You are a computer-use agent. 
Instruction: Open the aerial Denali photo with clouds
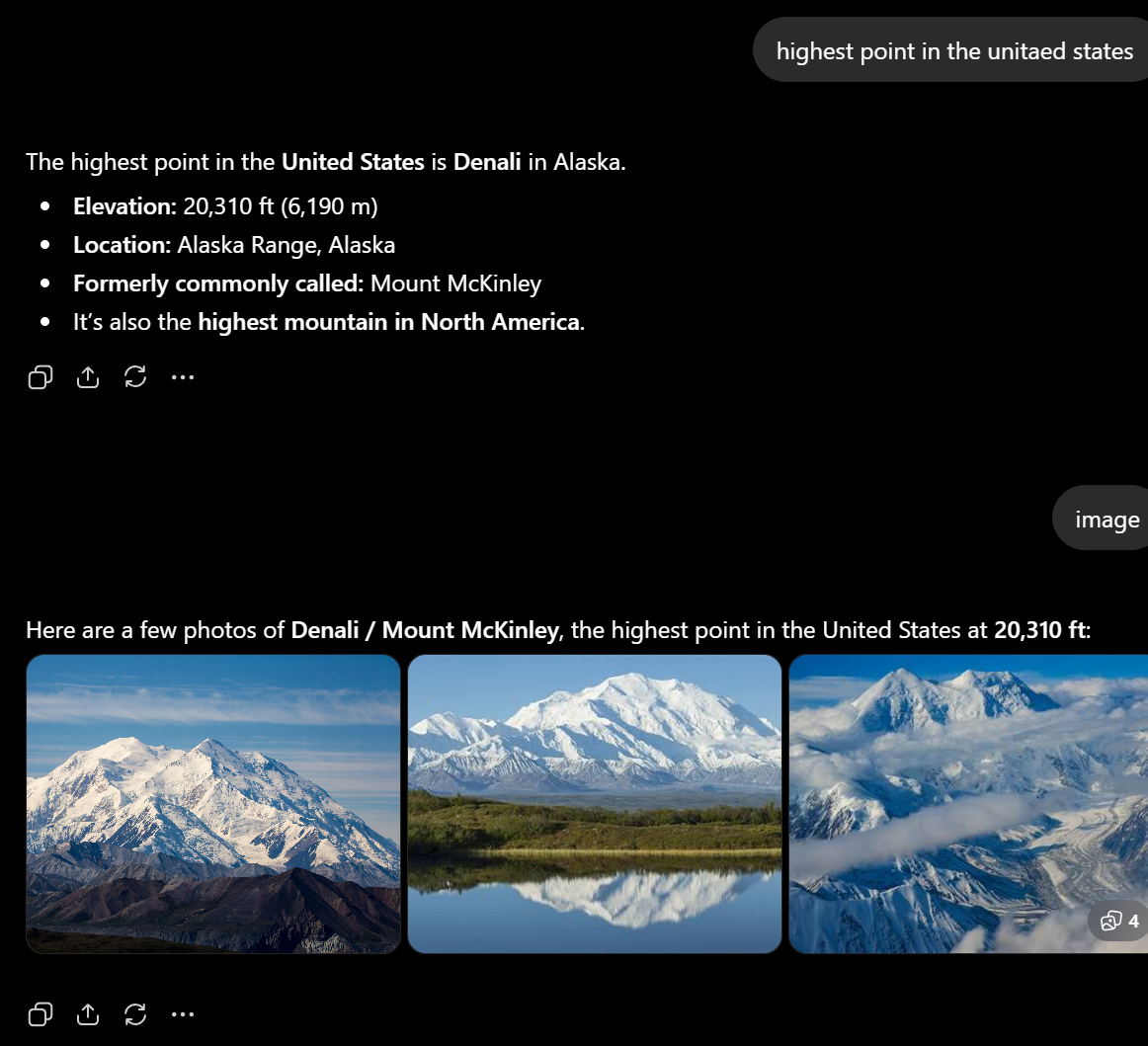point(968,804)
